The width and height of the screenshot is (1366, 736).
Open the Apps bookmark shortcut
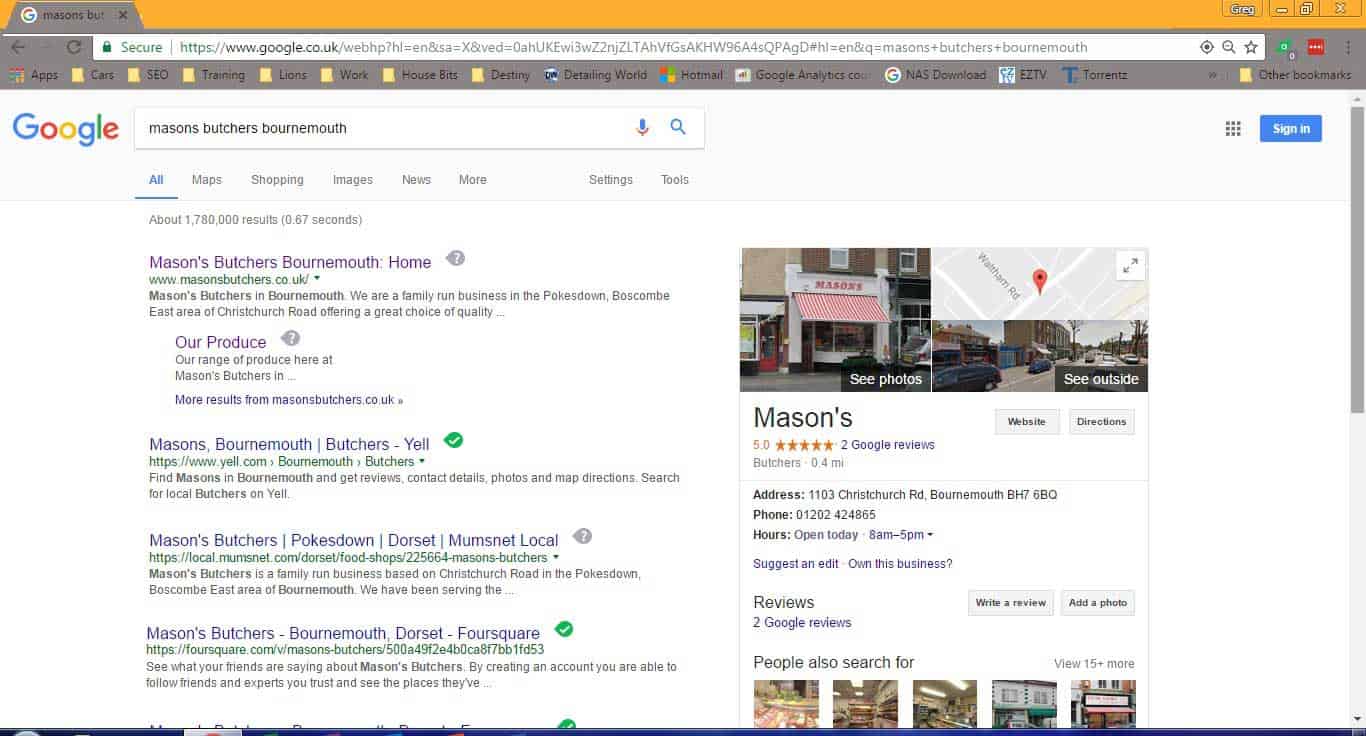33,75
